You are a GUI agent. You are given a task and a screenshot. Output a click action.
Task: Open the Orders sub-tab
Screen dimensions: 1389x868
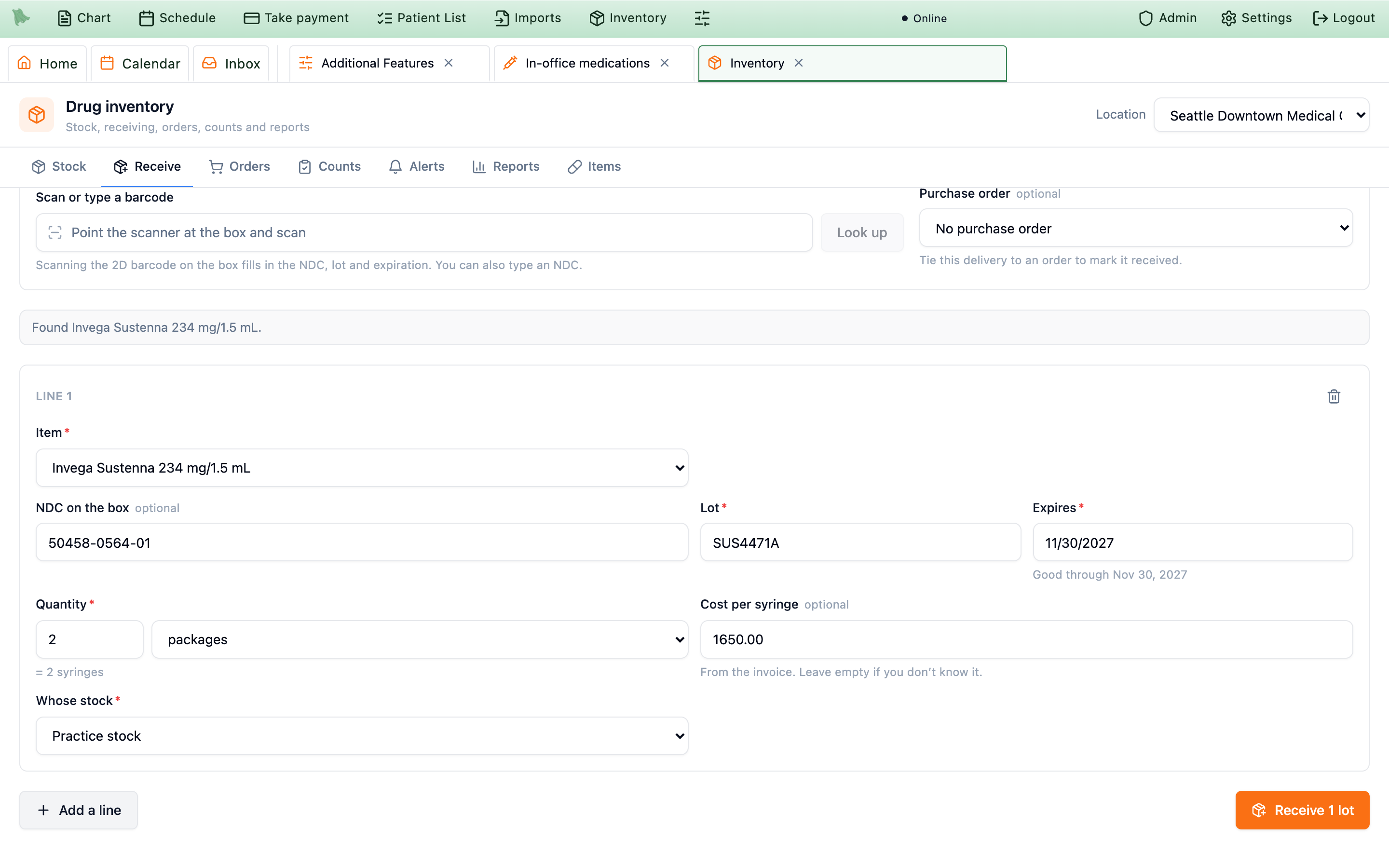click(x=239, y=166)
